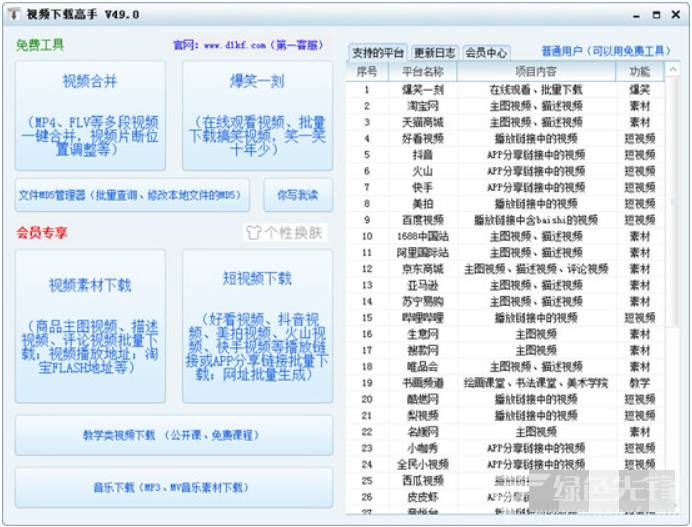
Task: Open the 官网 www.dlkf.com link
Action: point(247,45)
